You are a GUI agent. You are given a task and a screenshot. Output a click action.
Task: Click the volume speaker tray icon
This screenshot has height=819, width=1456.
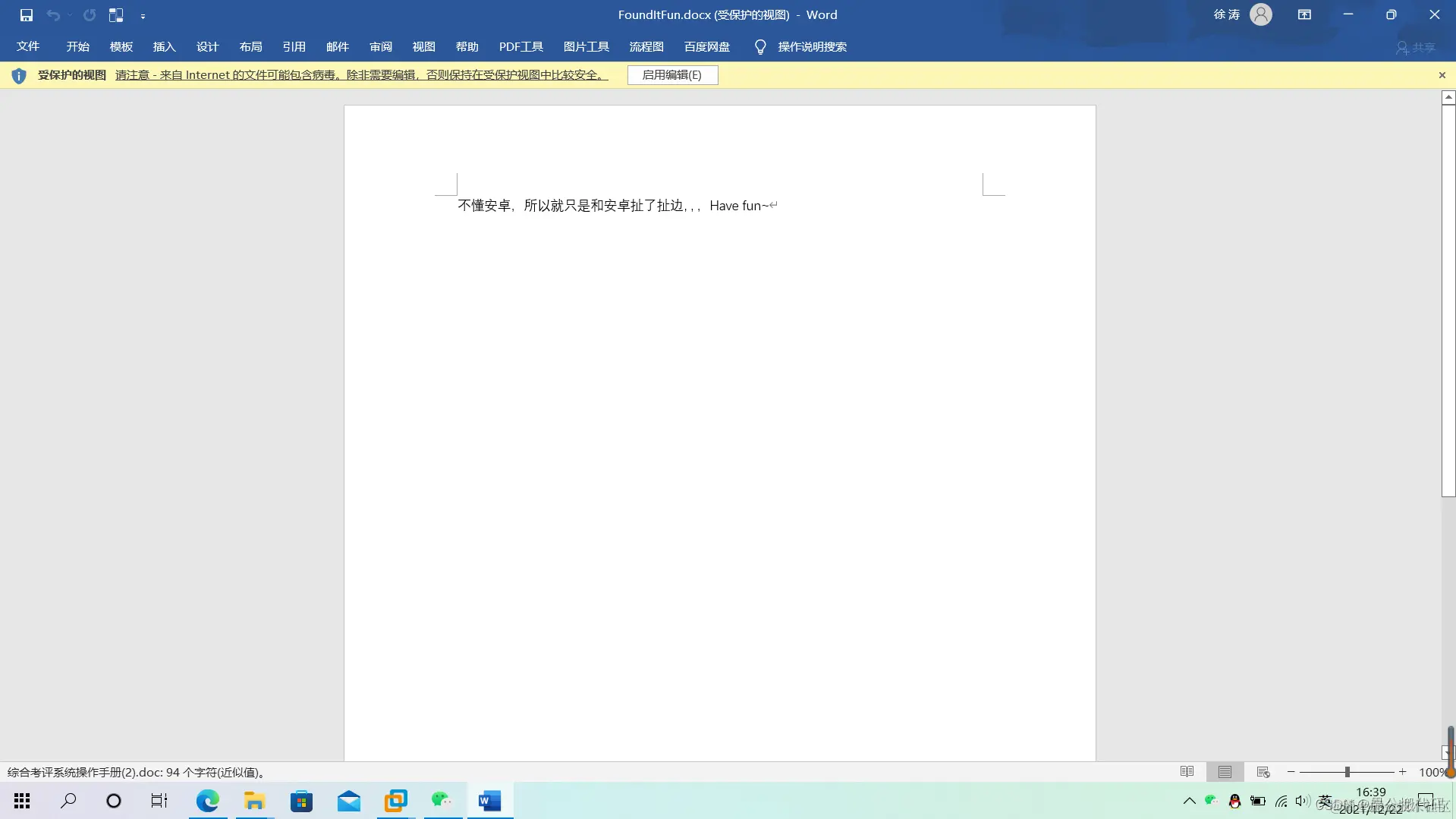pos(1303,801)
